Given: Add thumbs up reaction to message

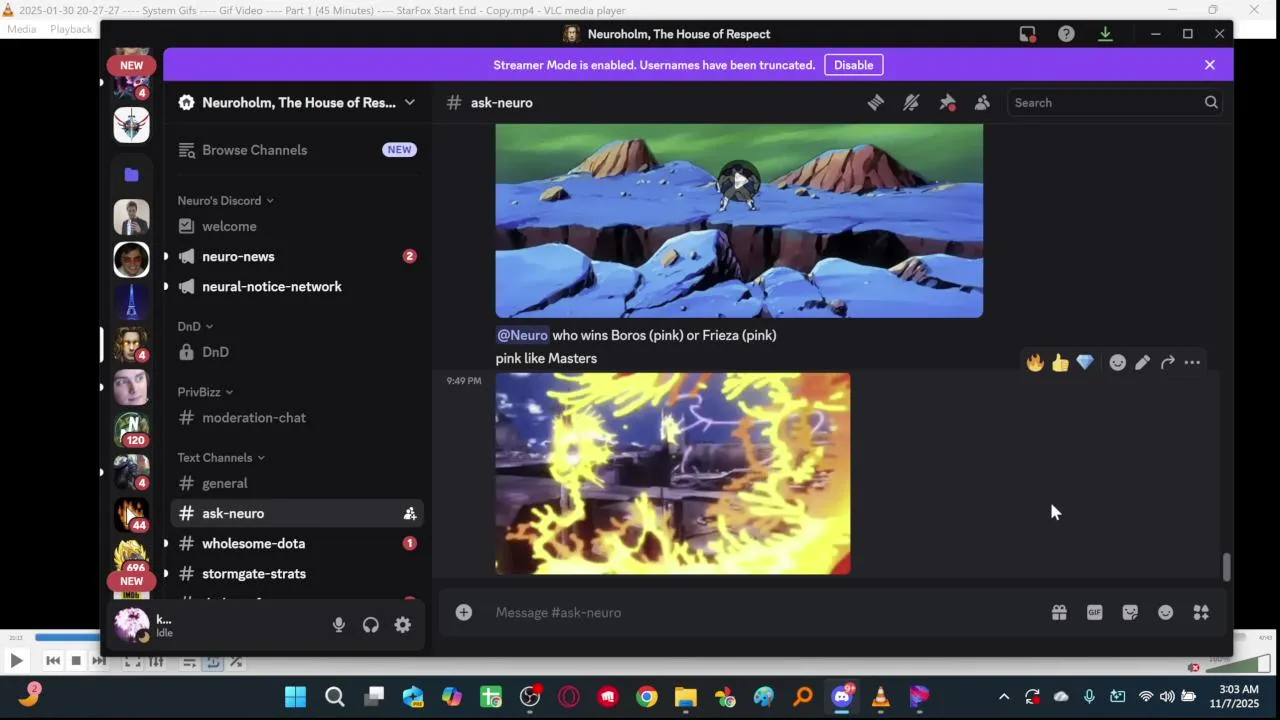Looking at the screenshot, I should pos(1060,362).
